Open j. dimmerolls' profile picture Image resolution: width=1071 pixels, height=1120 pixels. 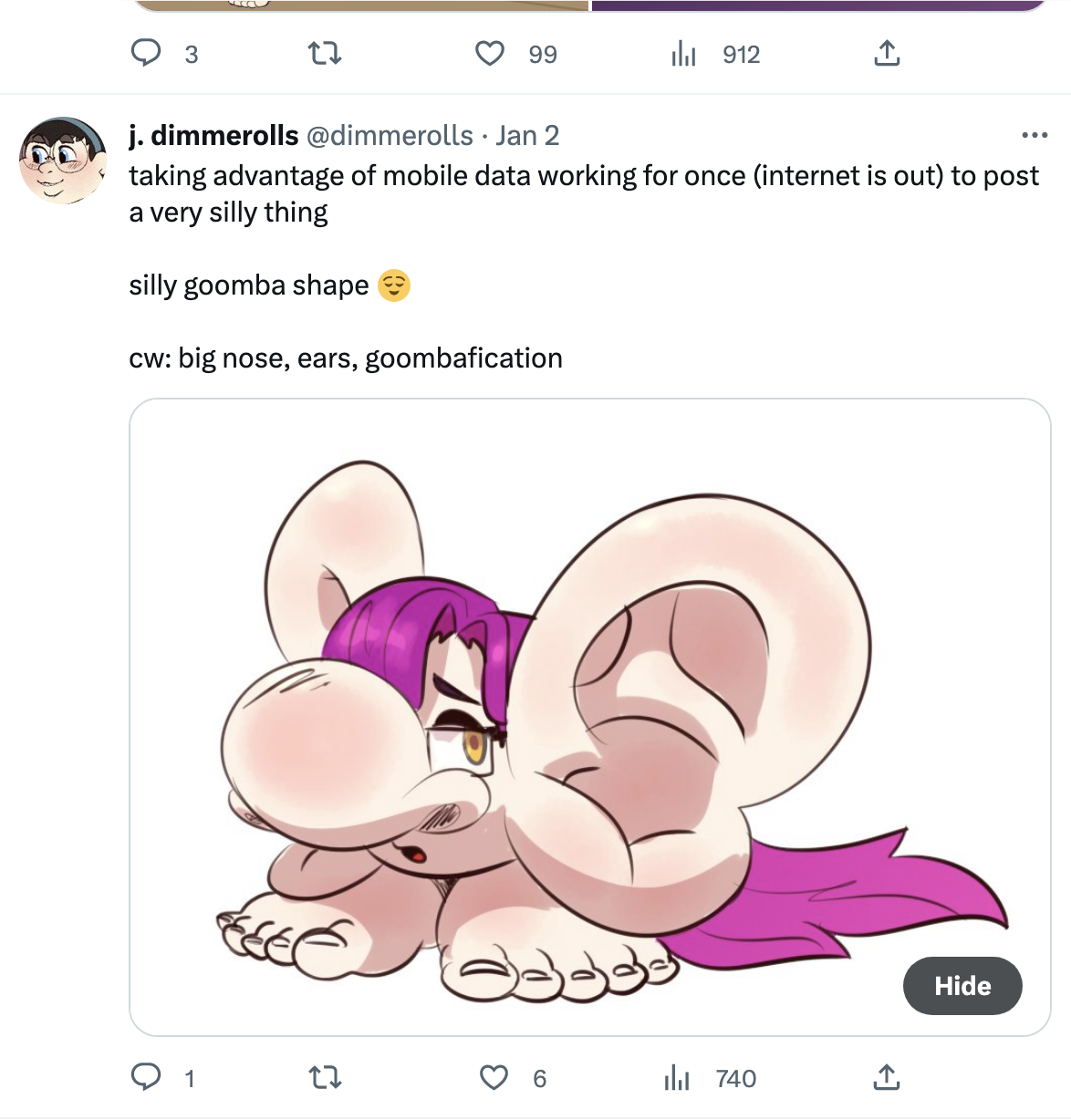(63, 160)
